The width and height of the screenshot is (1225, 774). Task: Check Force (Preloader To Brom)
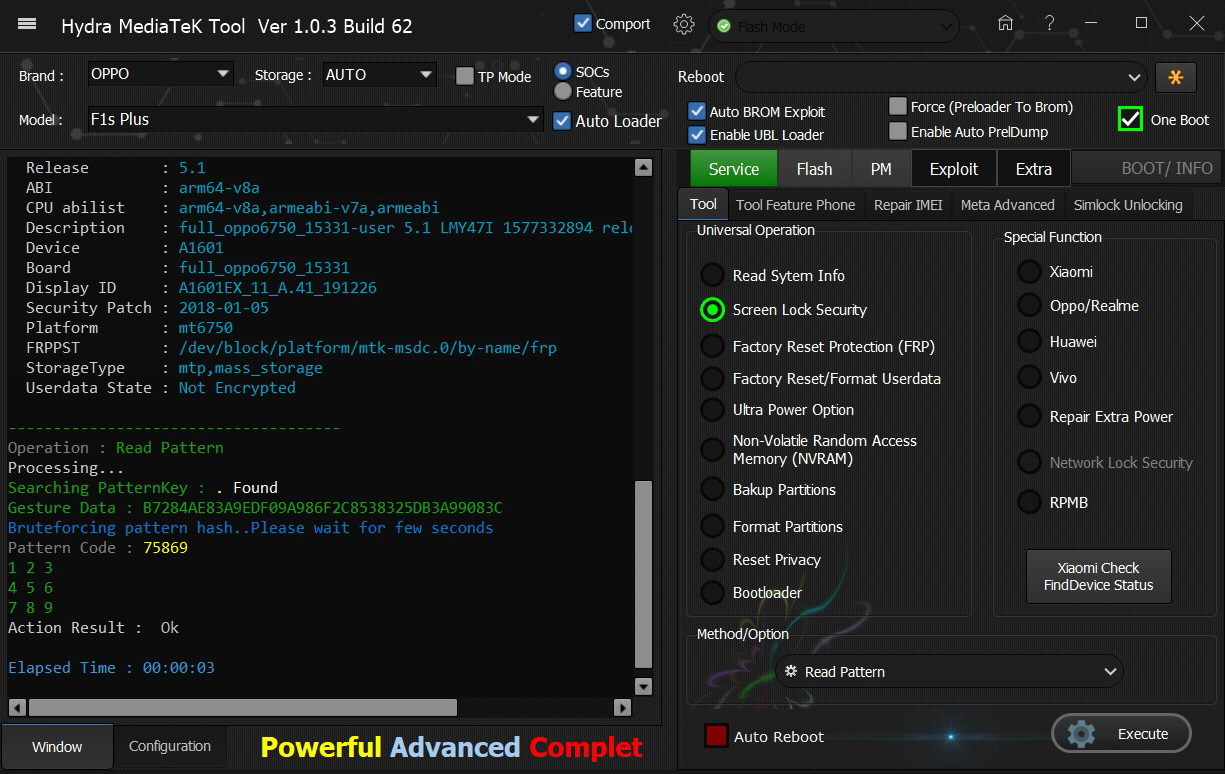click(x=898, y=106)
